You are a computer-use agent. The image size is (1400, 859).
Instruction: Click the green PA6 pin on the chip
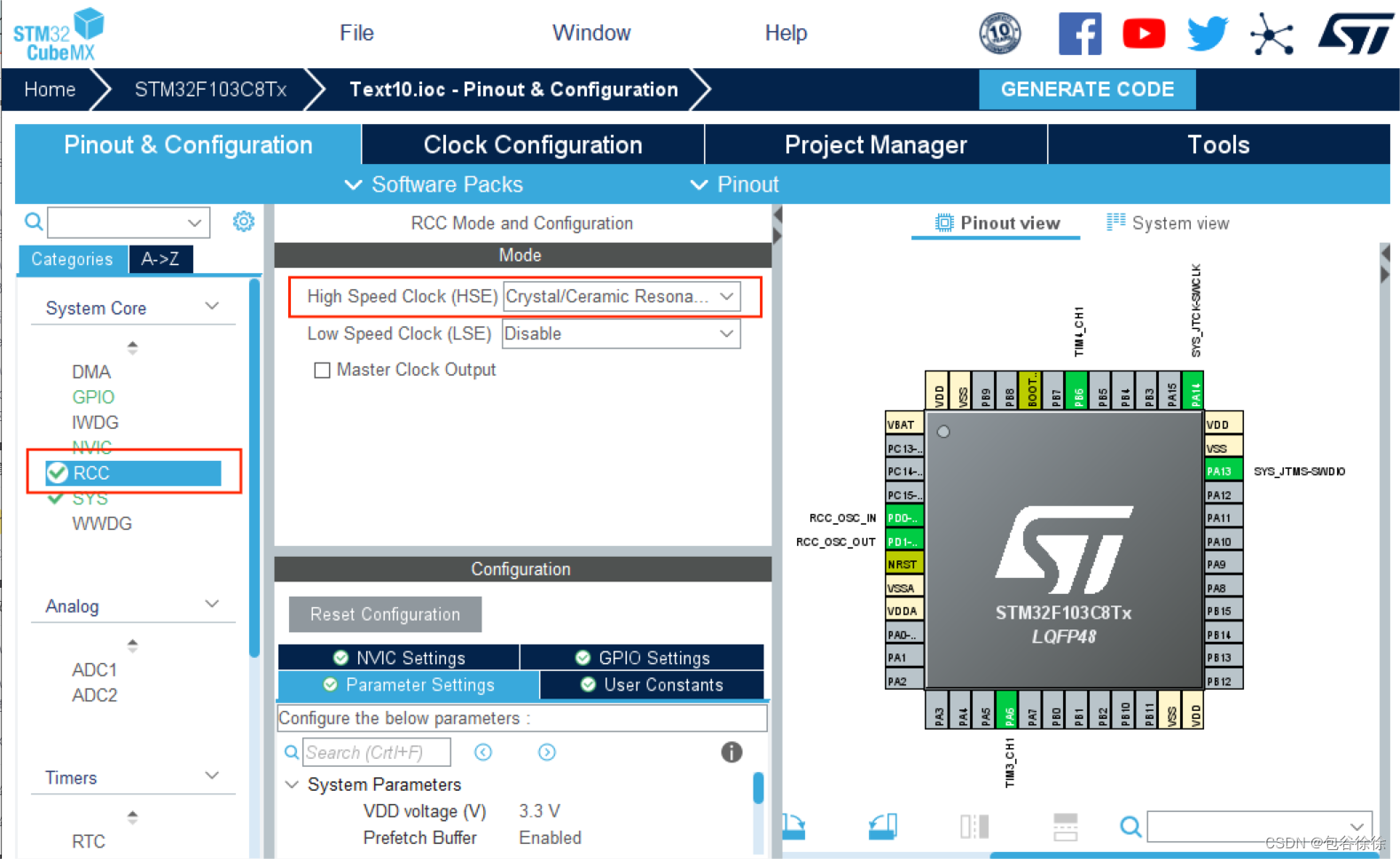pyautogui.click(x=1007, y=709)
